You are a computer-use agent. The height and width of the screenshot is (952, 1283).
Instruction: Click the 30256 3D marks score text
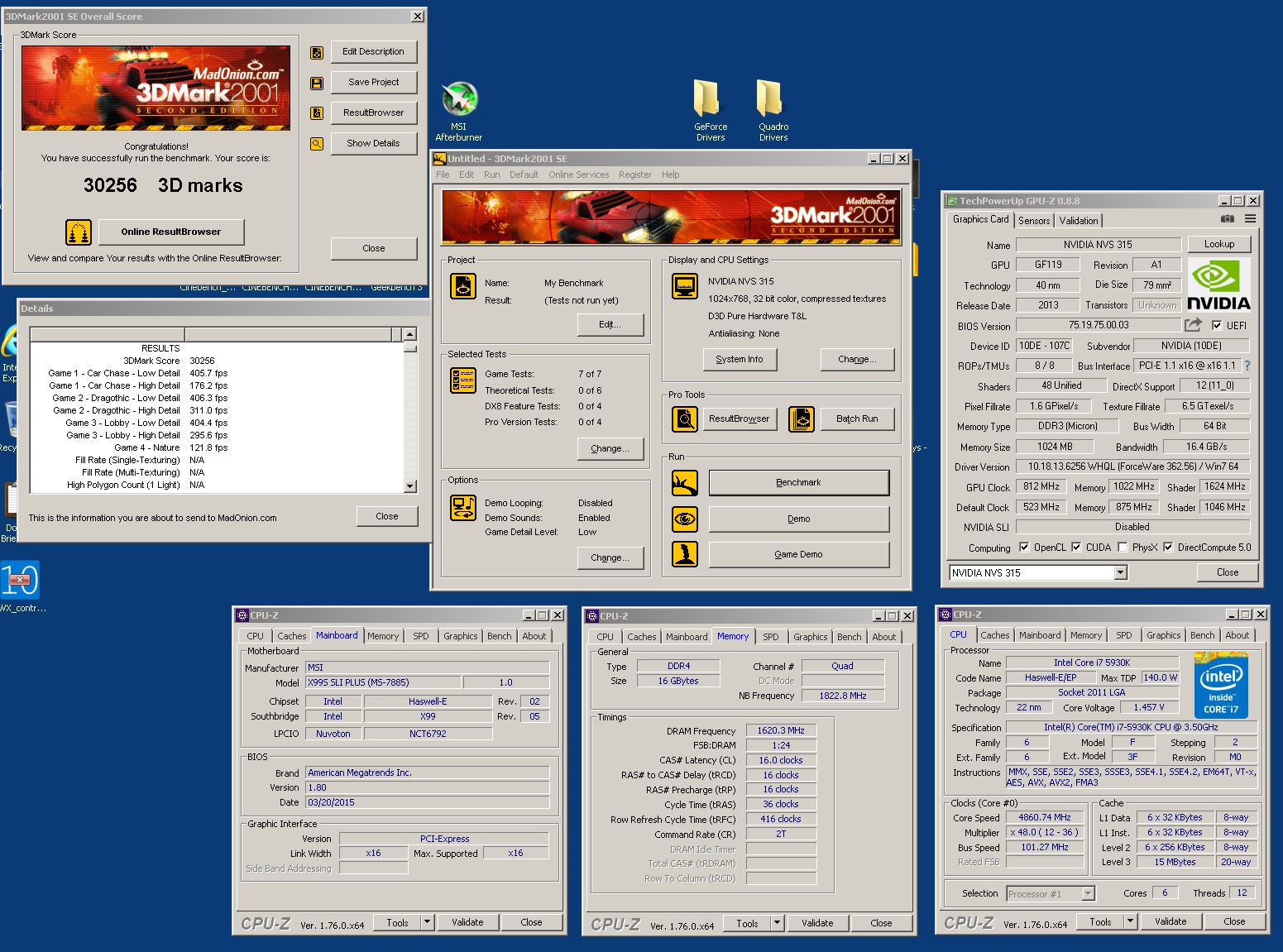(x=163, y=185)
